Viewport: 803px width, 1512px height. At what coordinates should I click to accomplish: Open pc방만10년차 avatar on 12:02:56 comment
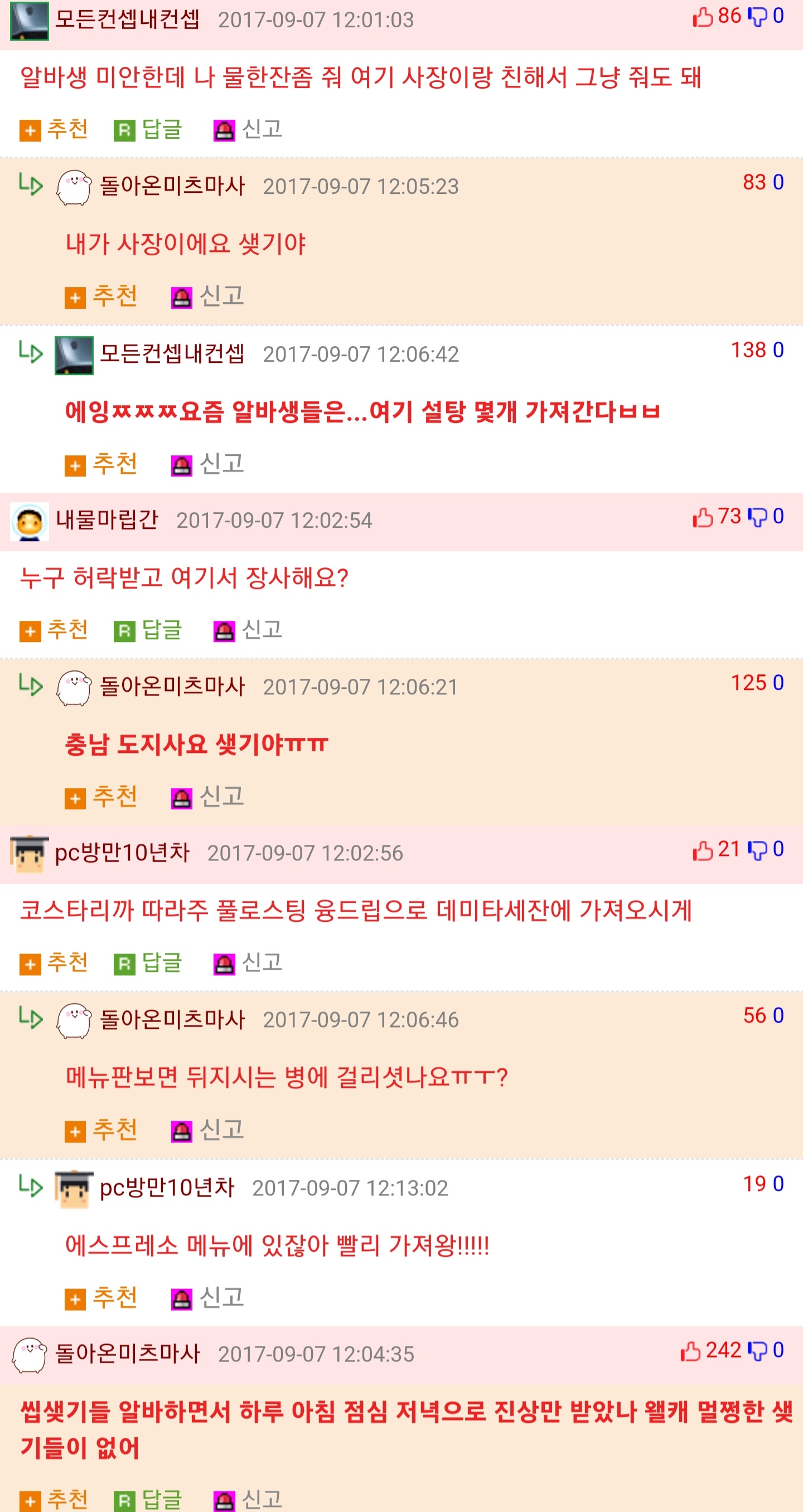30,854
